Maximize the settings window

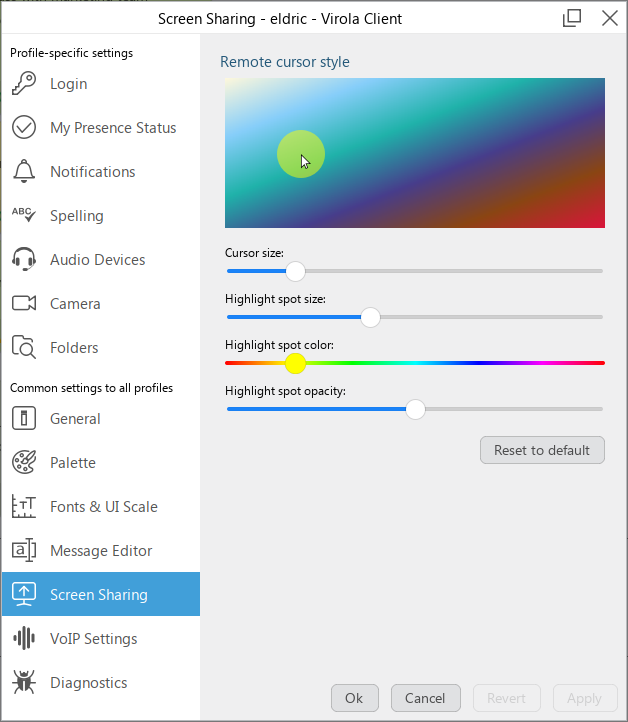tap(572, 18)
